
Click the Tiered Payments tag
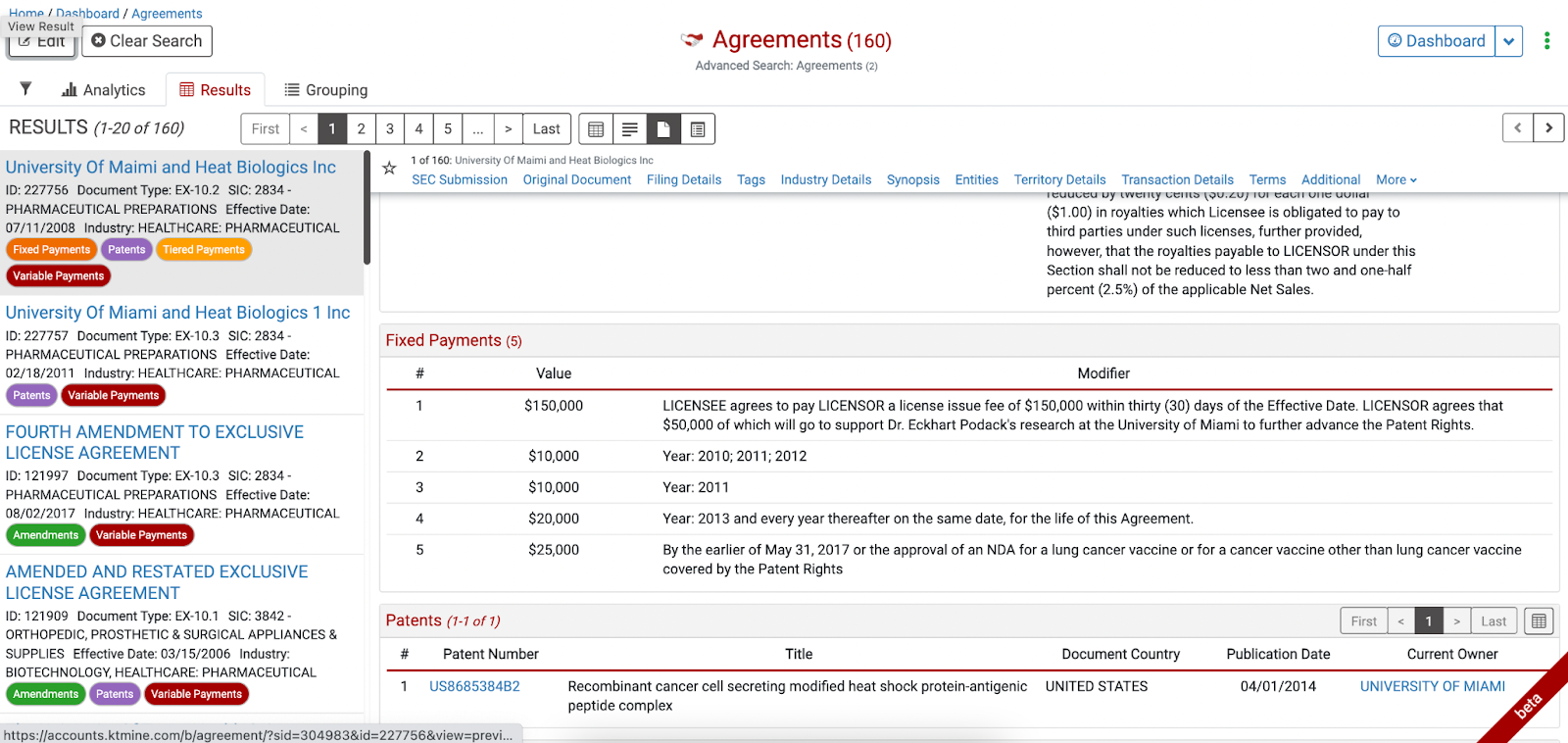tap(204, 250)
